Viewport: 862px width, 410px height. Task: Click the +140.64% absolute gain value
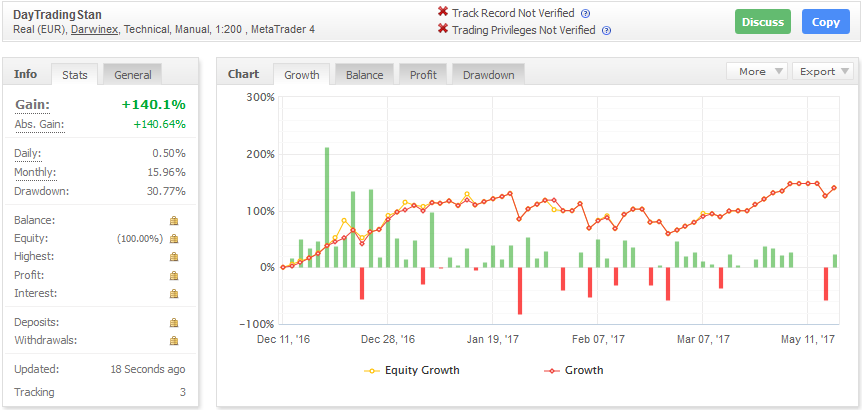tap(159, 125)
